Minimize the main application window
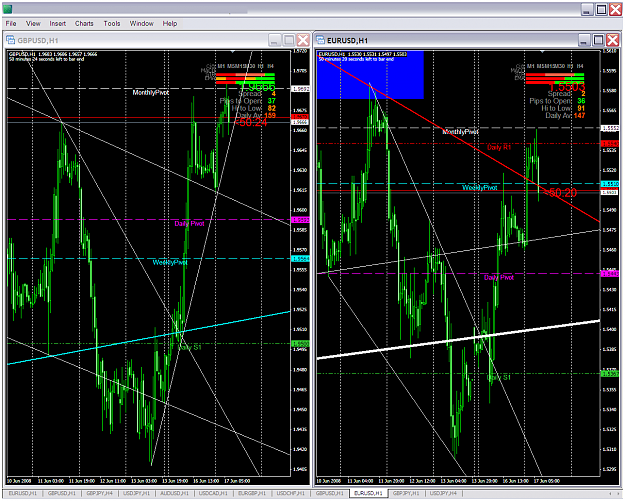Viewport: 625px width, 501px height. tap(587, 10)
